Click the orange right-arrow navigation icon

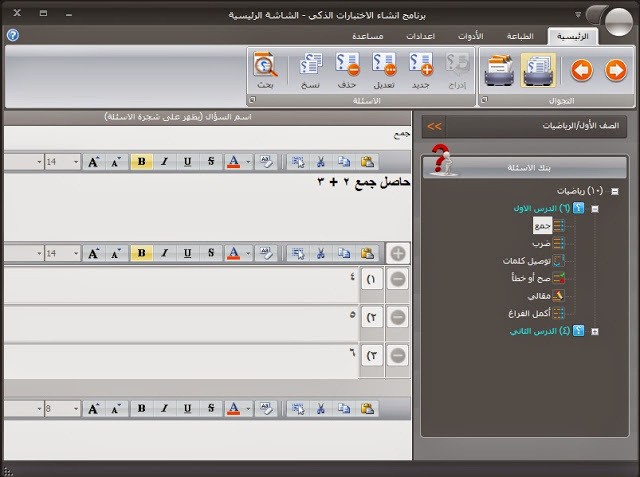[616, 70]
